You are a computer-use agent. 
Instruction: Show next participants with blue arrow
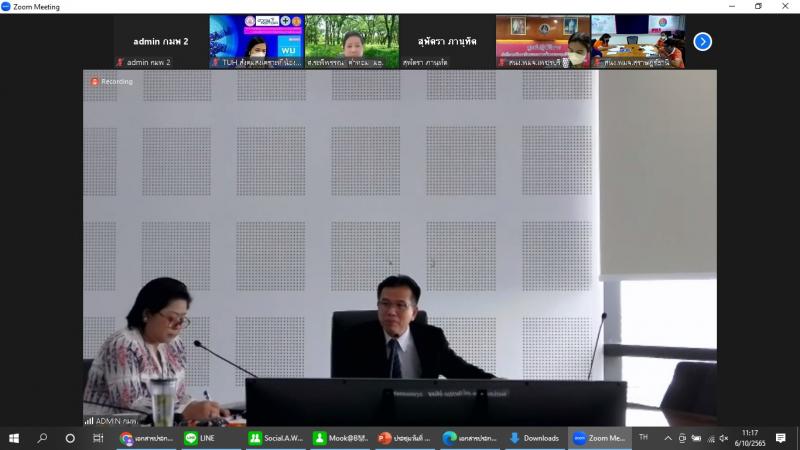(x=703, y=41)
